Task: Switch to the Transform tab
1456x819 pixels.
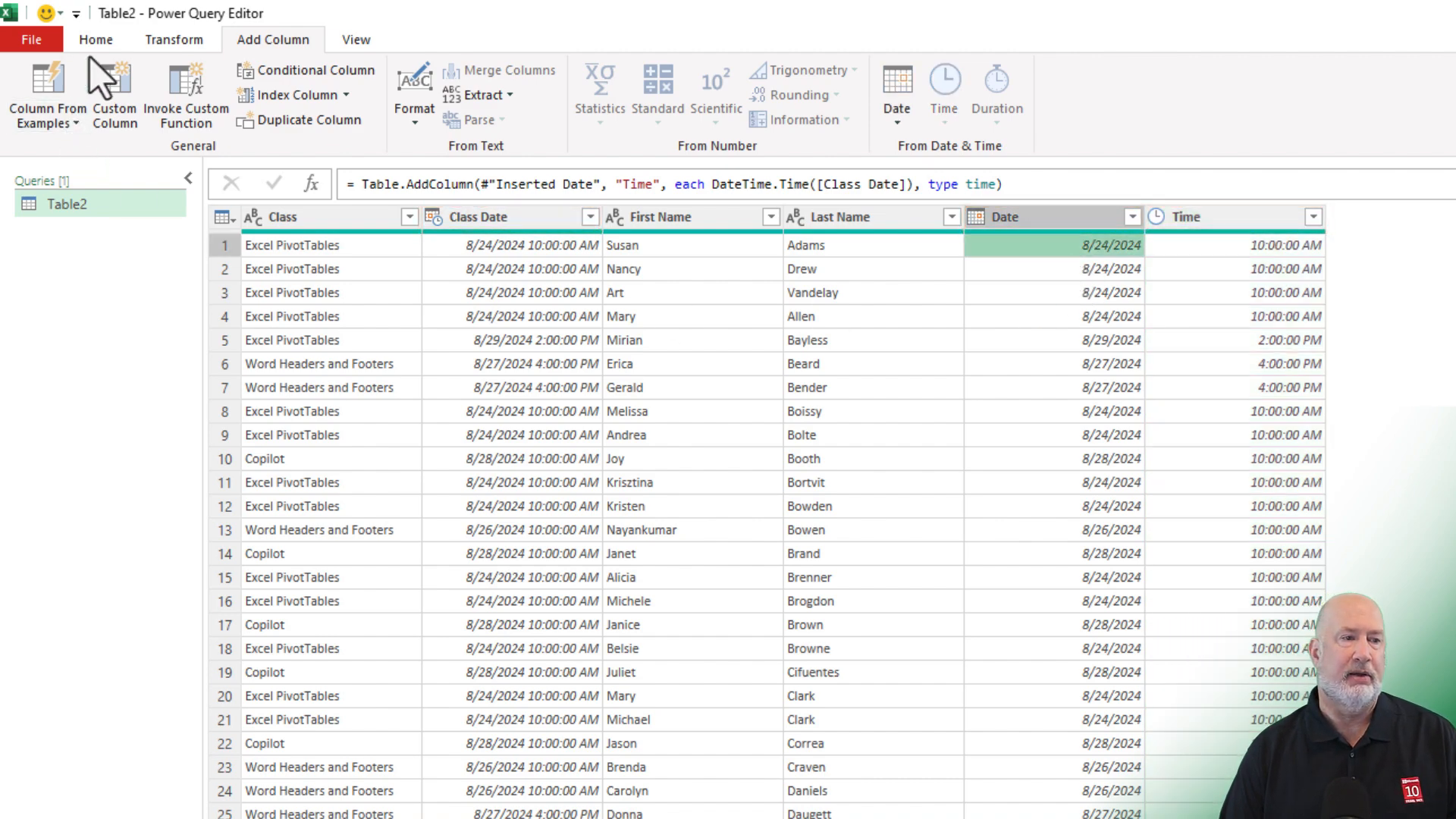Action: point(174,39)
